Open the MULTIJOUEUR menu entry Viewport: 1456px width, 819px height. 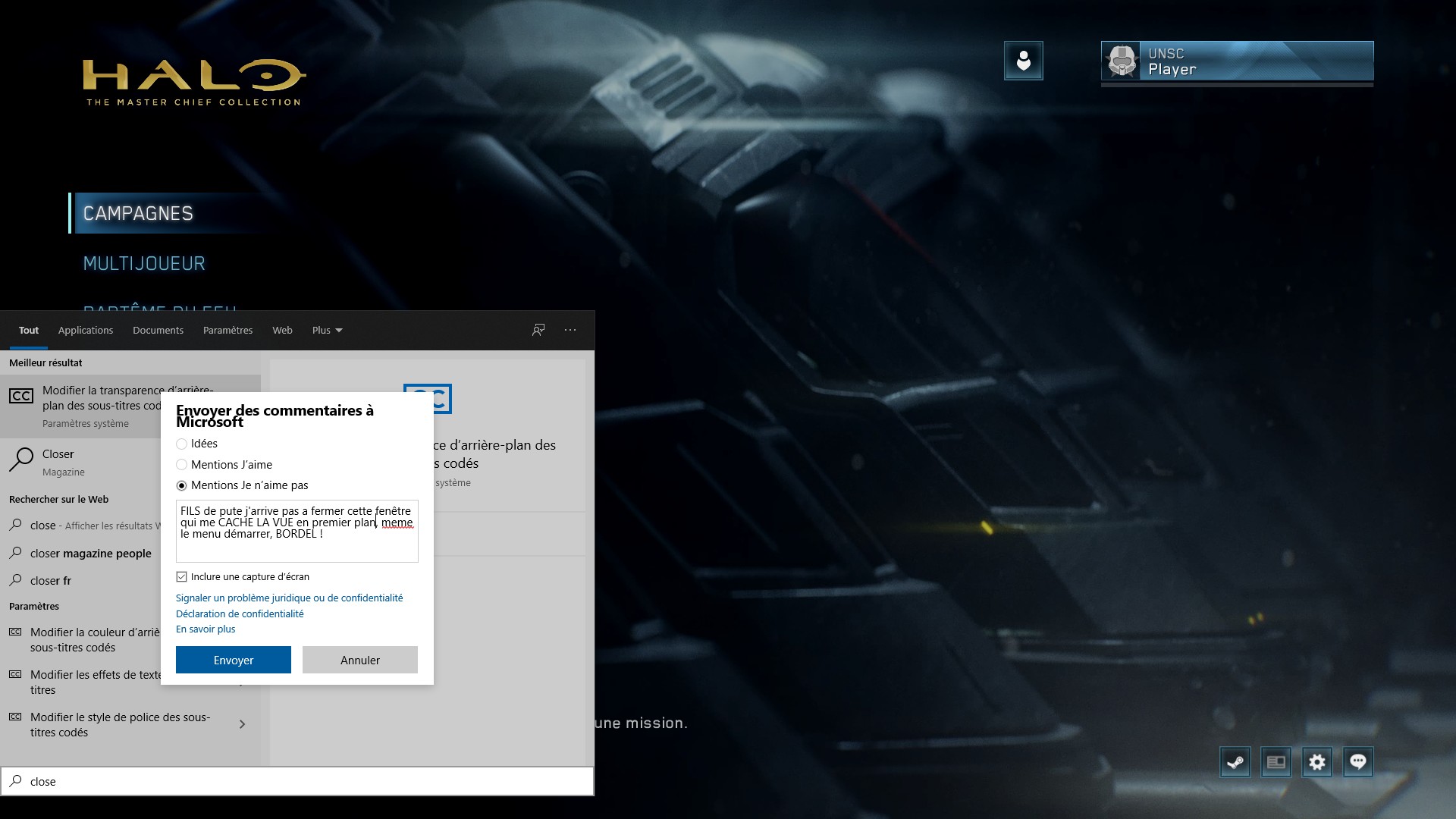pos(144,264)
